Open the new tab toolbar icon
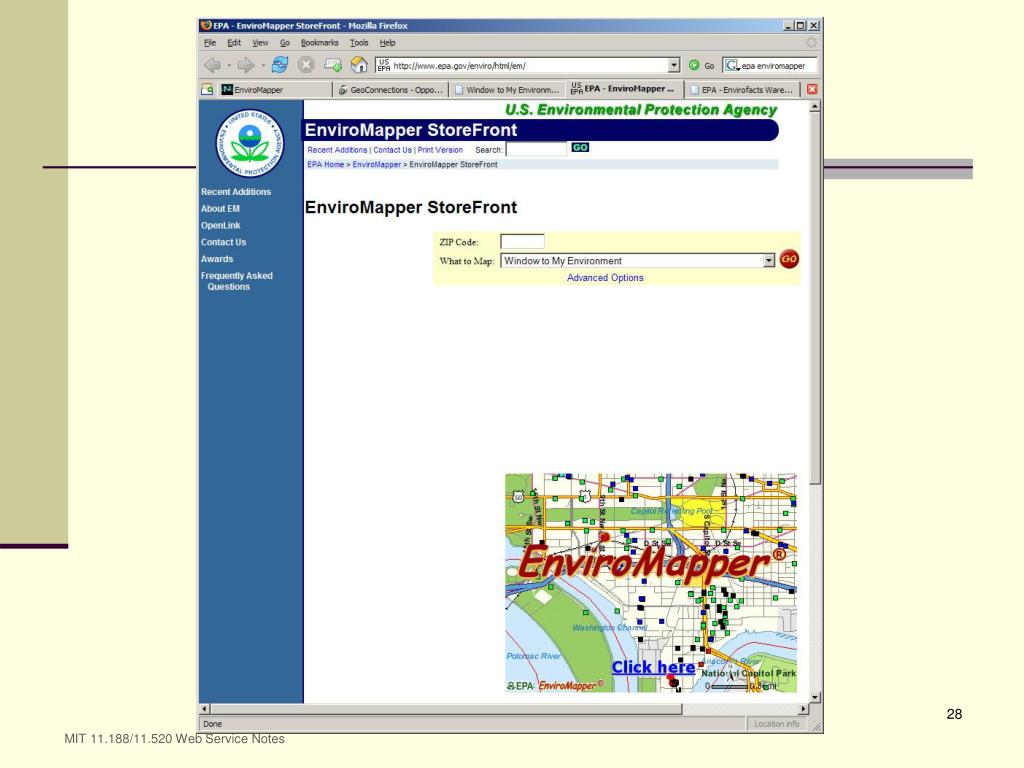Image resolution: width=1024 pixels, height=768 pixels. 332,65
